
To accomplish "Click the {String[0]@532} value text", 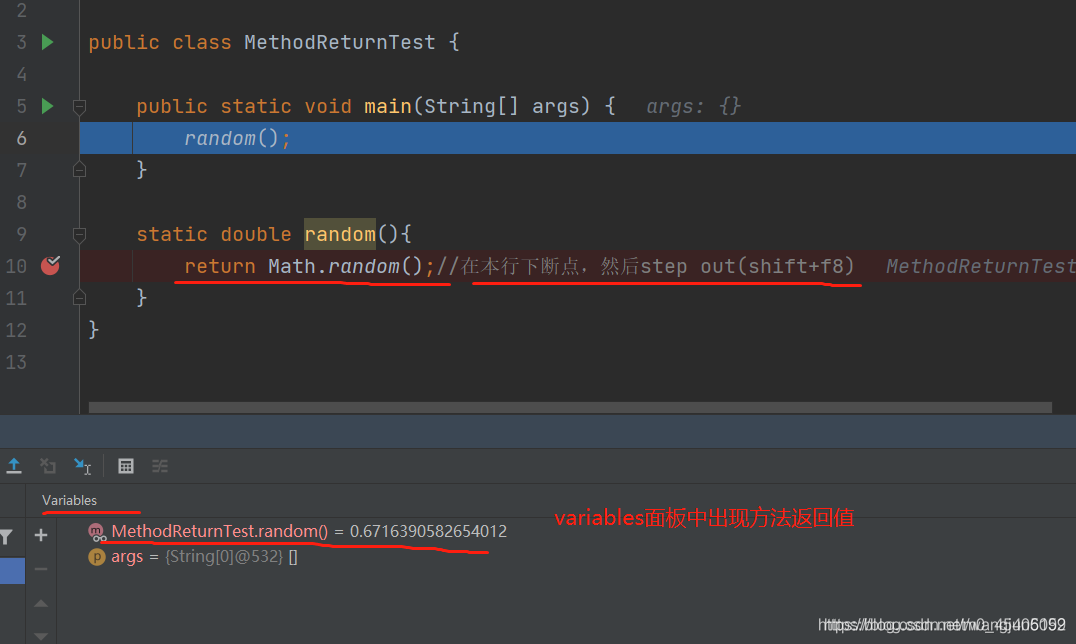I will click(224, 557).
